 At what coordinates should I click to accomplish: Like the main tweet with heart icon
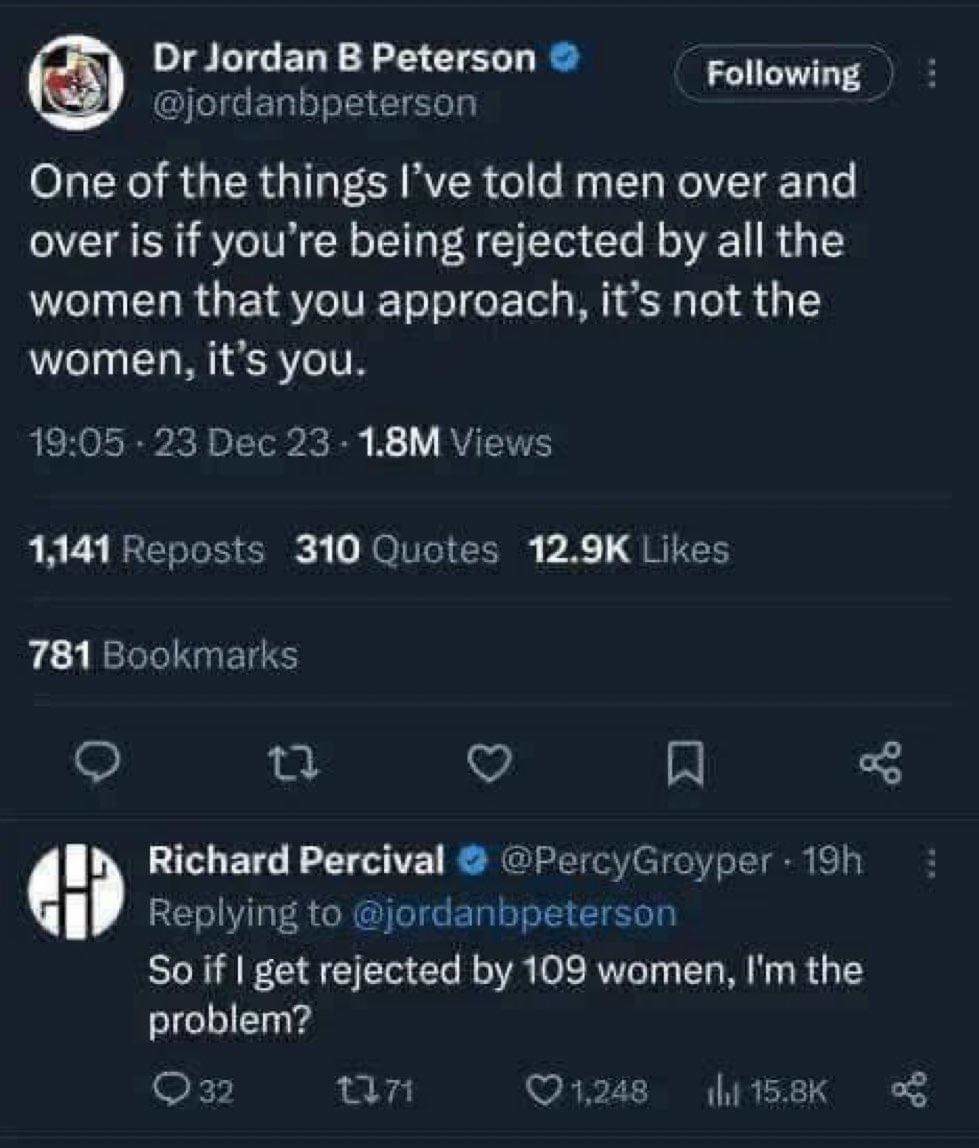pos(491,764)
